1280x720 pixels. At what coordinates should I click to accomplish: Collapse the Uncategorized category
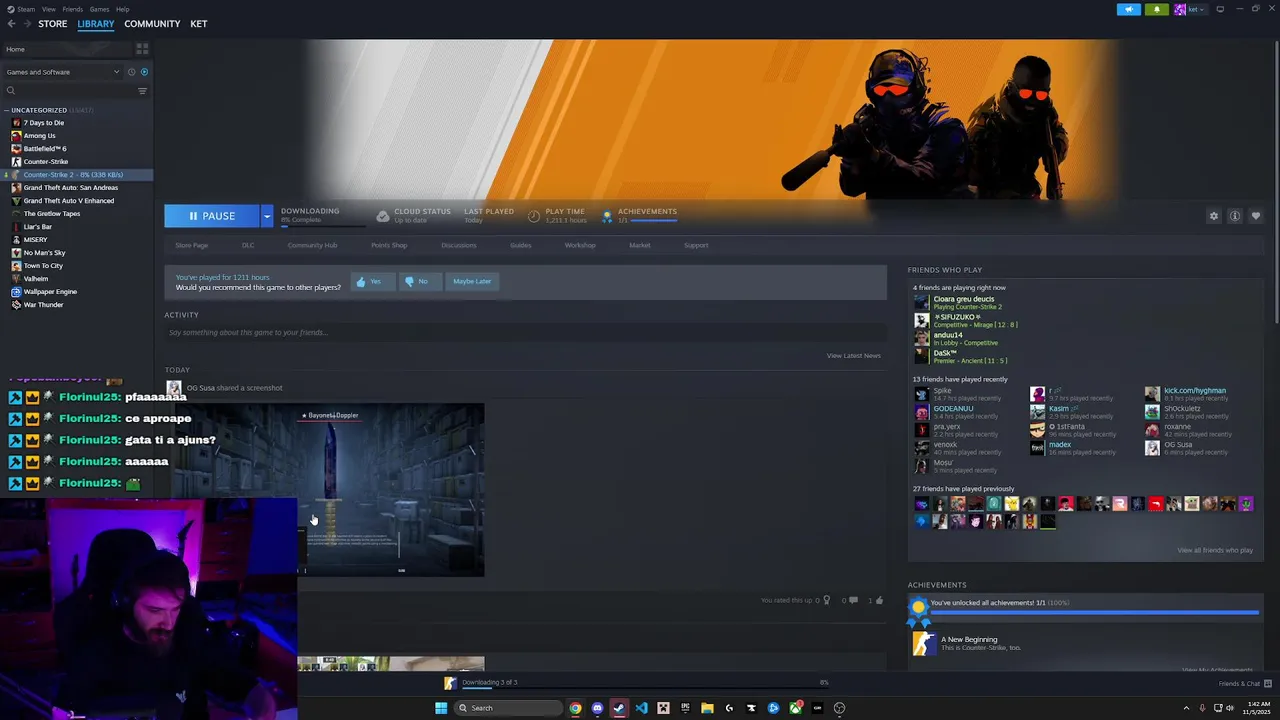pos(7,110)
